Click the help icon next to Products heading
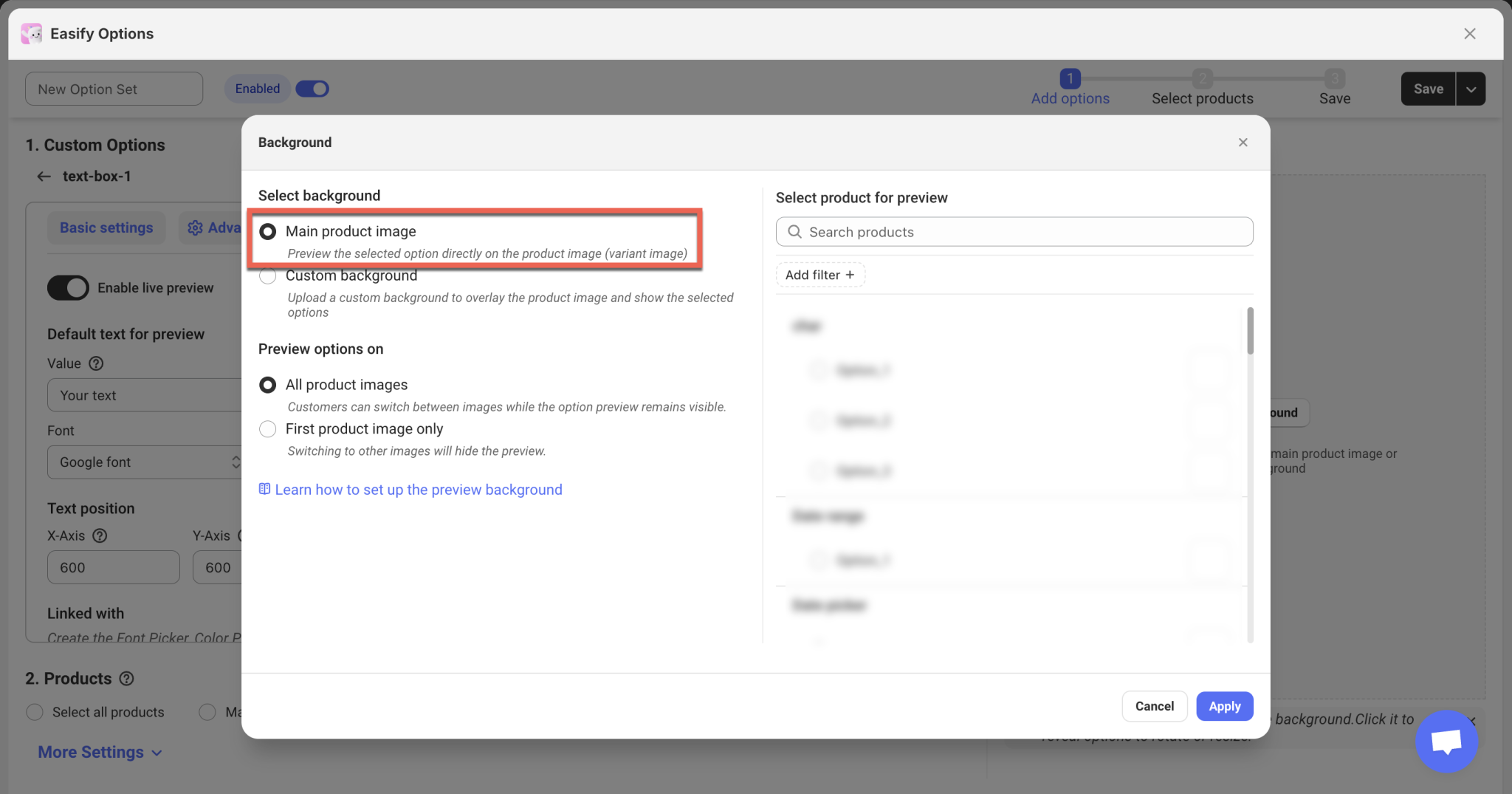 (126, 679)
